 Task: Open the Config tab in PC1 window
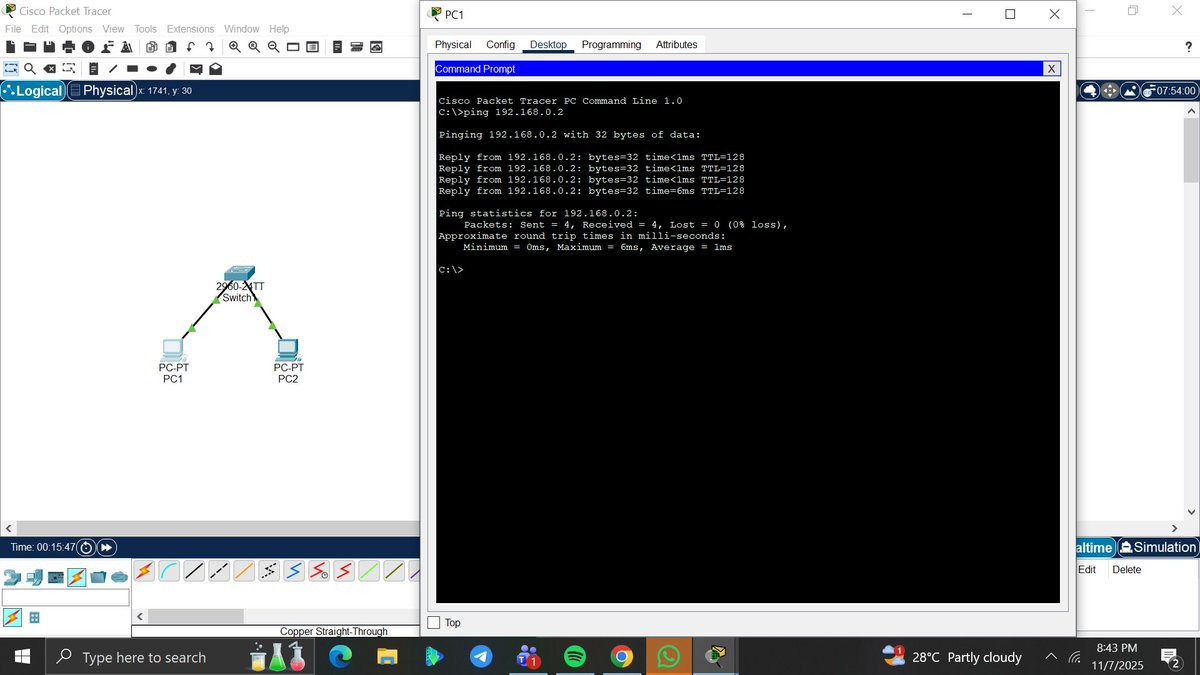click(x=500, y=45)
